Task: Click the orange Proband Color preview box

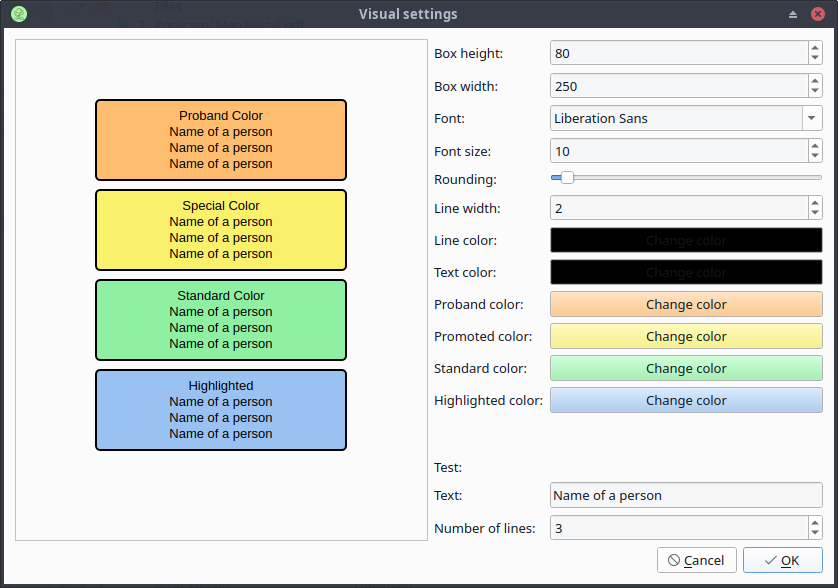Action: [x=220, y=140]
